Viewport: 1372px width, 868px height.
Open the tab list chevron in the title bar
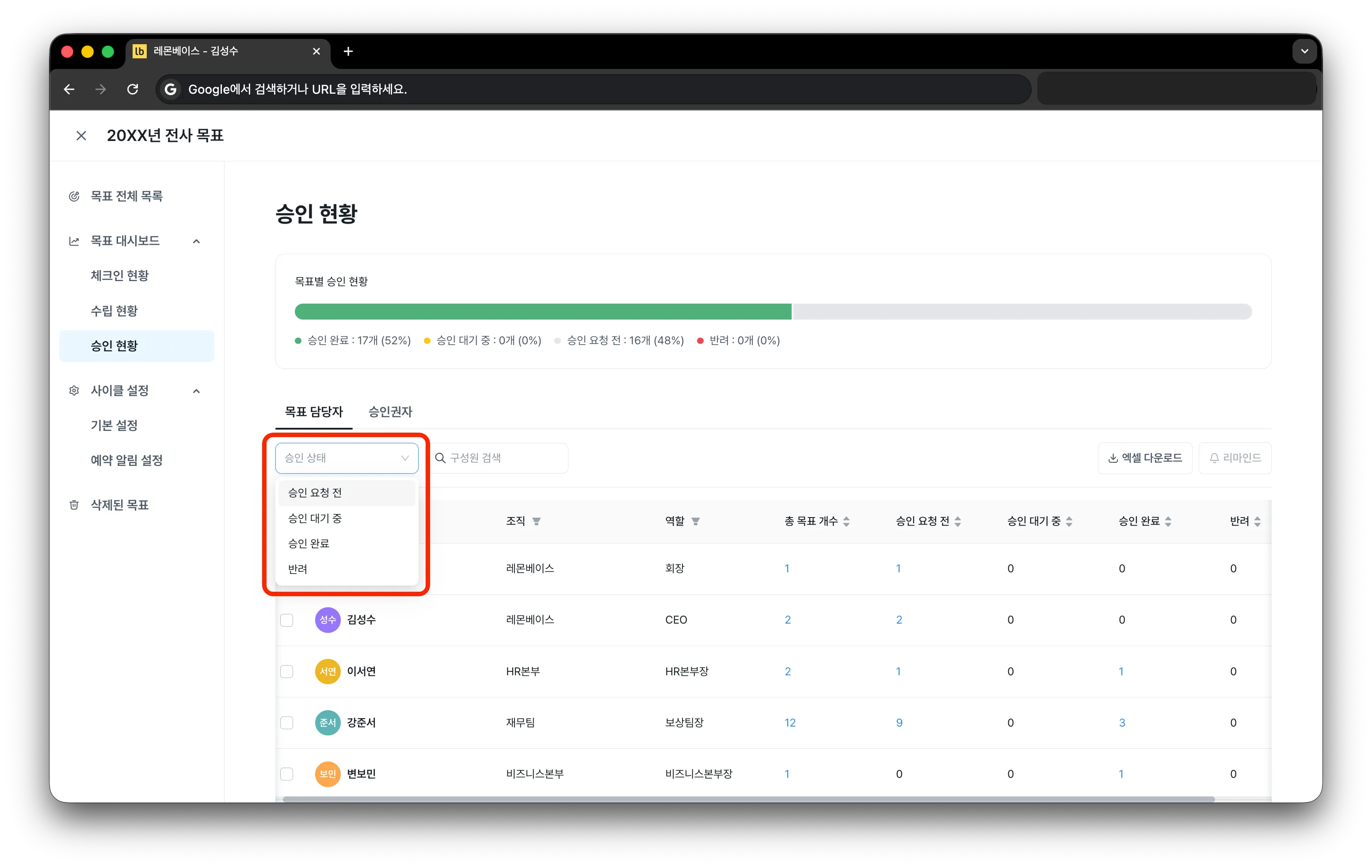tap(1304, 51)
